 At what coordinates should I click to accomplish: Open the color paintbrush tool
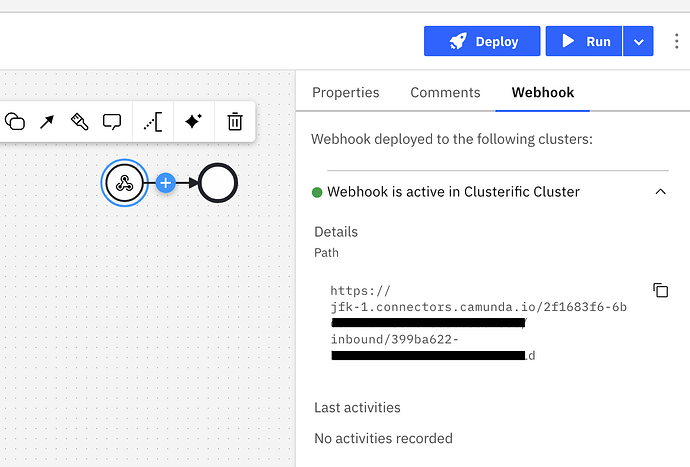click(80, 121)
